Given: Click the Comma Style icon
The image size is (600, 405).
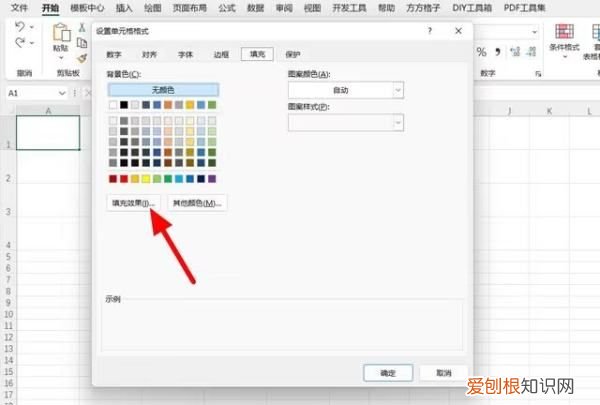Looking at the screenshot, I should point(498,52).
